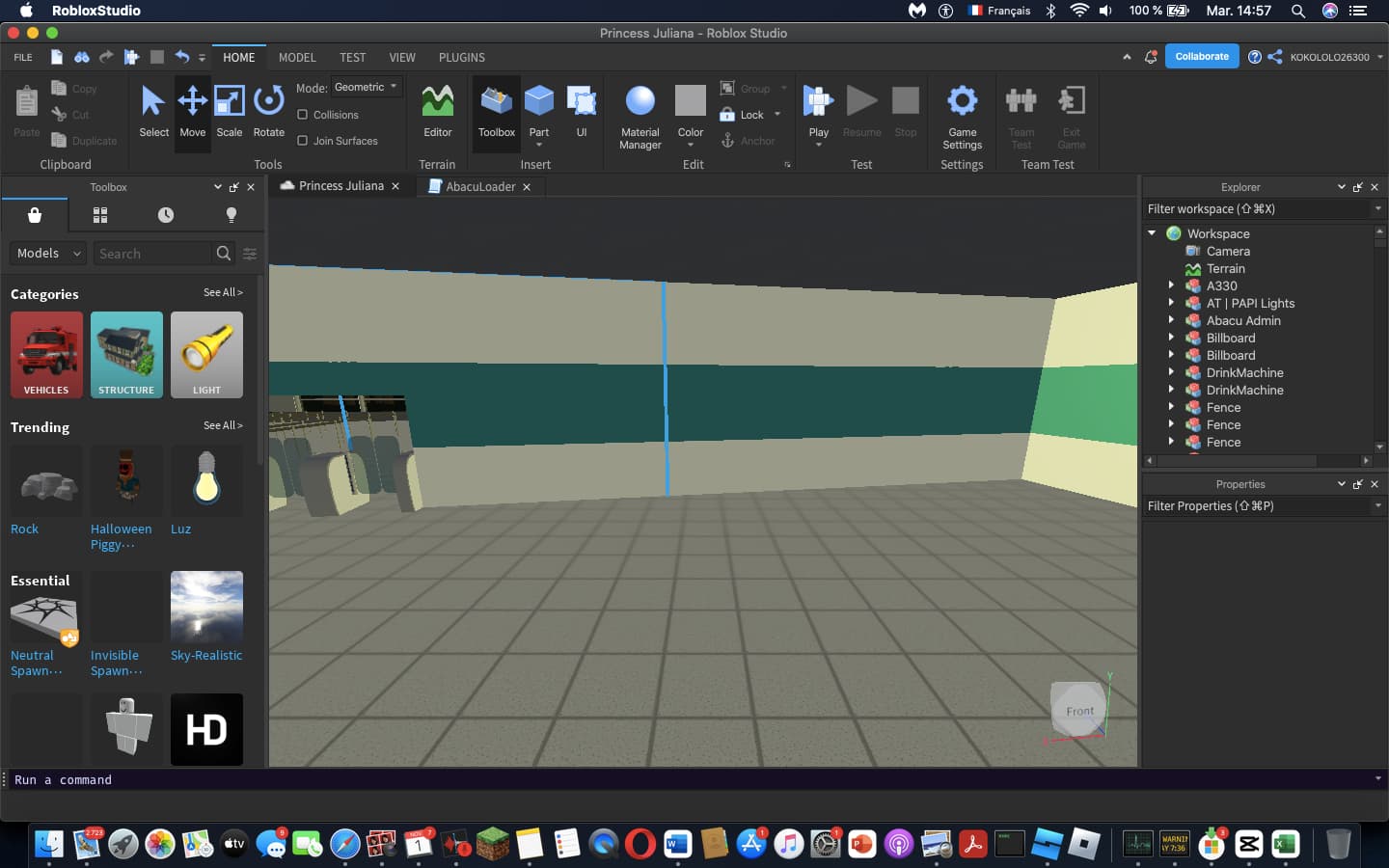Open the Lock tool dropdown arrow
Viewport: 1389px width, 868px height.
tap(777, 115)
